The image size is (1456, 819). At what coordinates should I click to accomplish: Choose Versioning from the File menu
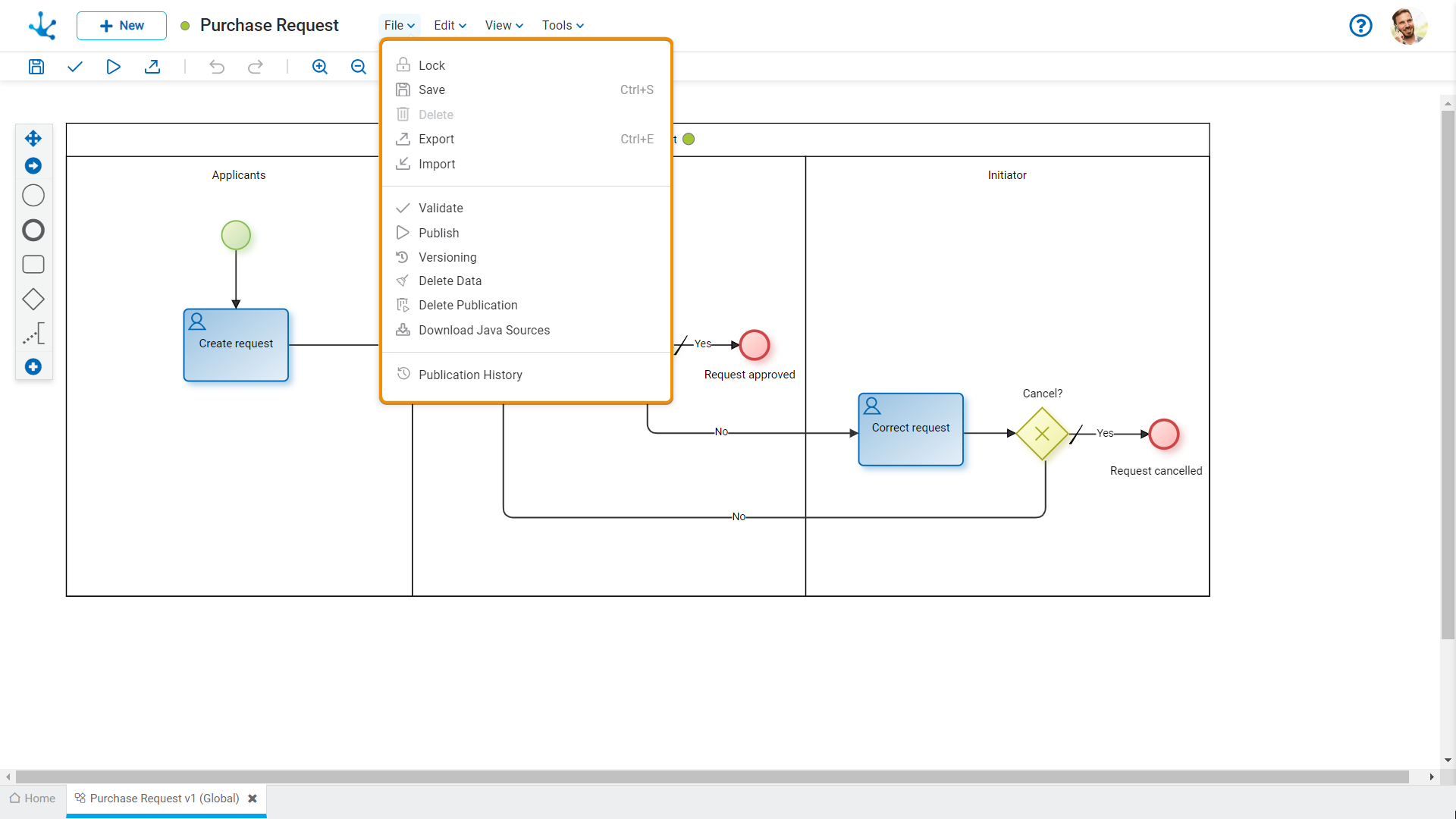[447, 258]
